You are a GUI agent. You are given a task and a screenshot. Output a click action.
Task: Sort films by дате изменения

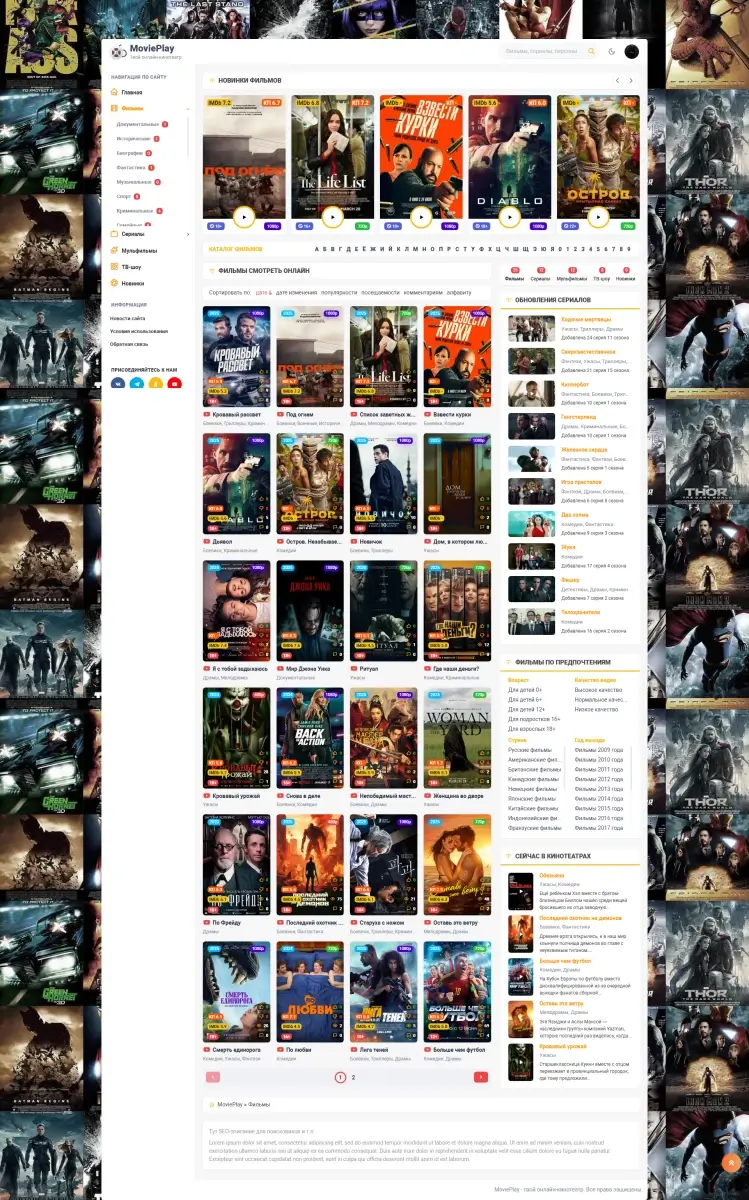pos(296,292)
